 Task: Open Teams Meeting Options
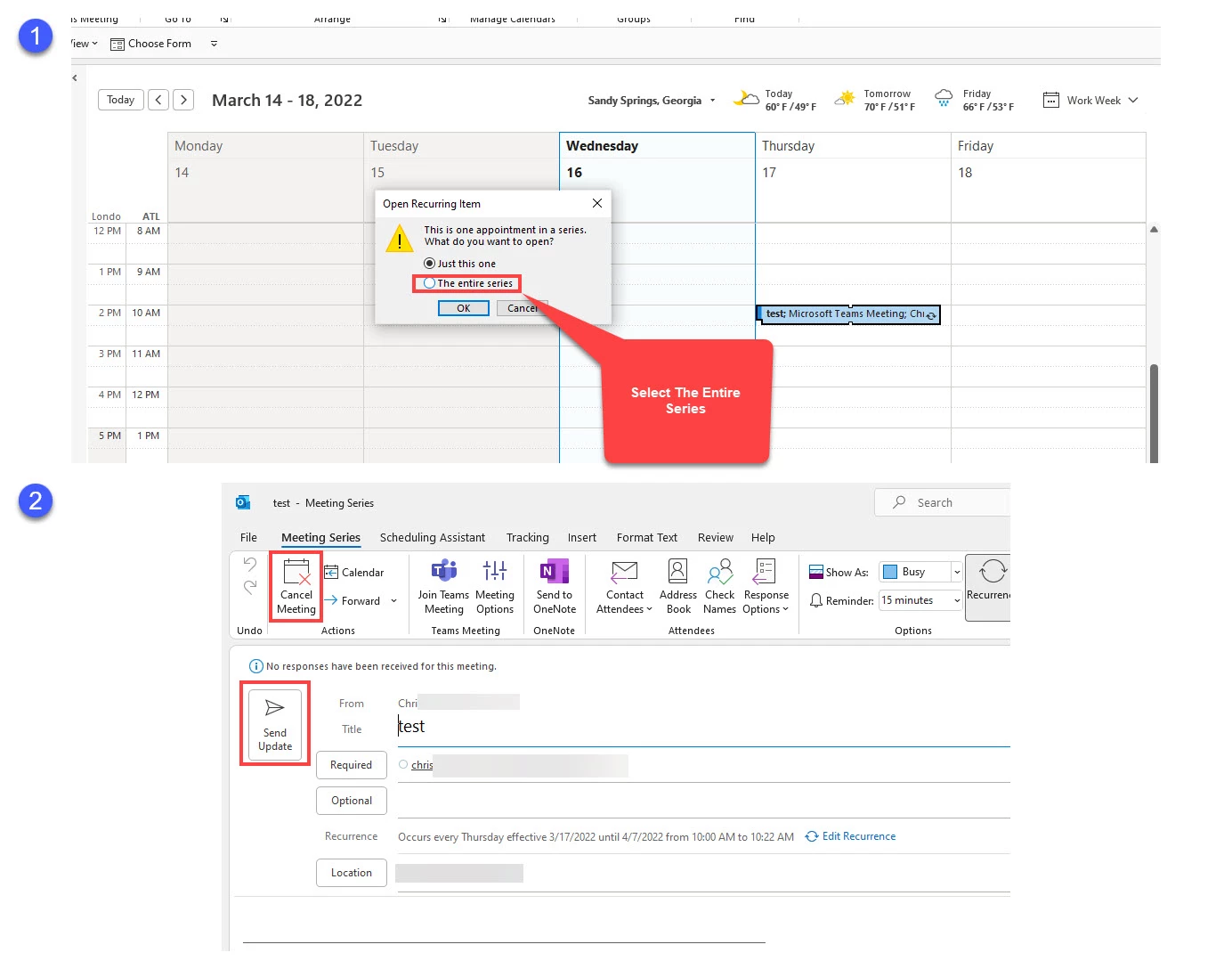tap(494, 586)
